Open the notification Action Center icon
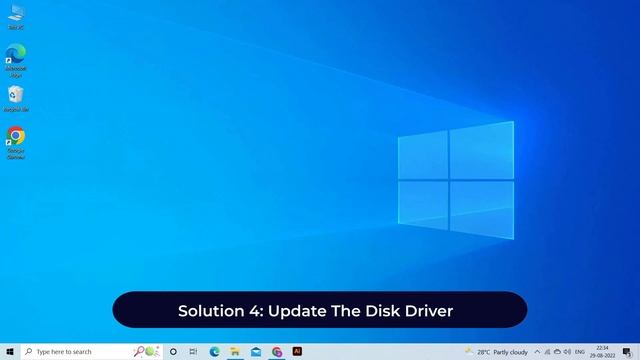The image size is (640, 360). pos(627,352)
